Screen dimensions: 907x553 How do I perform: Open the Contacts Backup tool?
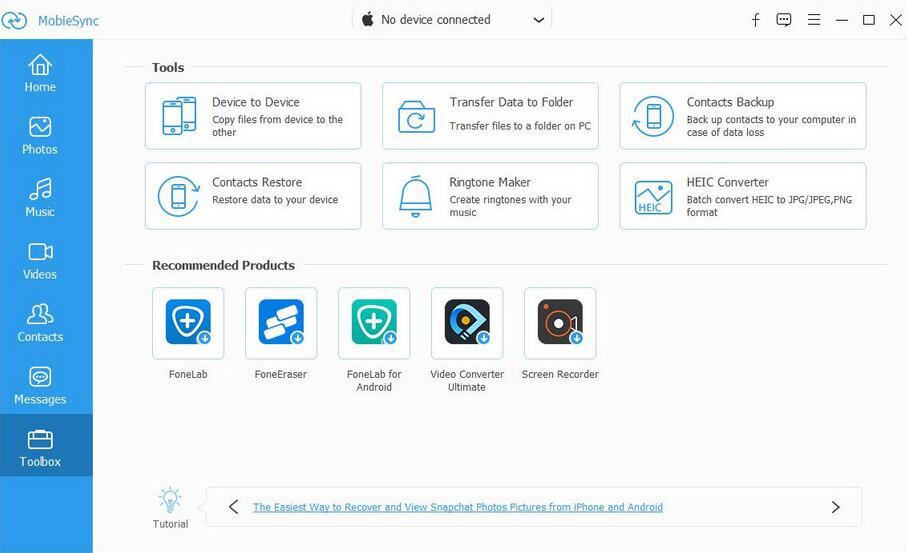point(743,116)
